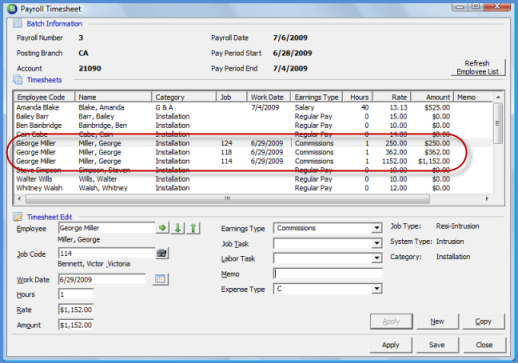Sort by the Name column header

pyautogui.click(x=113, y=97)
